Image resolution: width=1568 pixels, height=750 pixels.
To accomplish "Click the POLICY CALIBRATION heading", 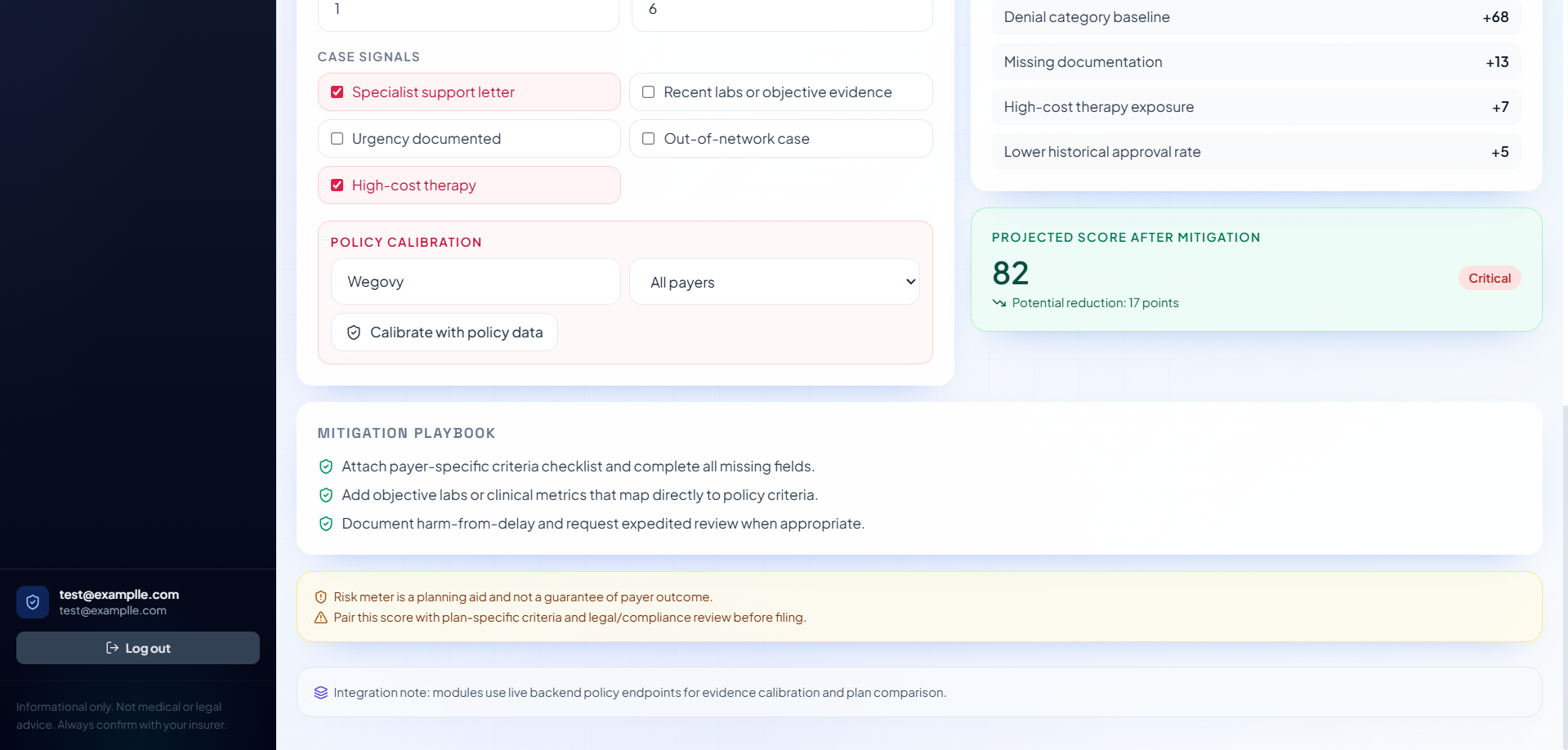I will pyautogui.click(x=406, y=243).
